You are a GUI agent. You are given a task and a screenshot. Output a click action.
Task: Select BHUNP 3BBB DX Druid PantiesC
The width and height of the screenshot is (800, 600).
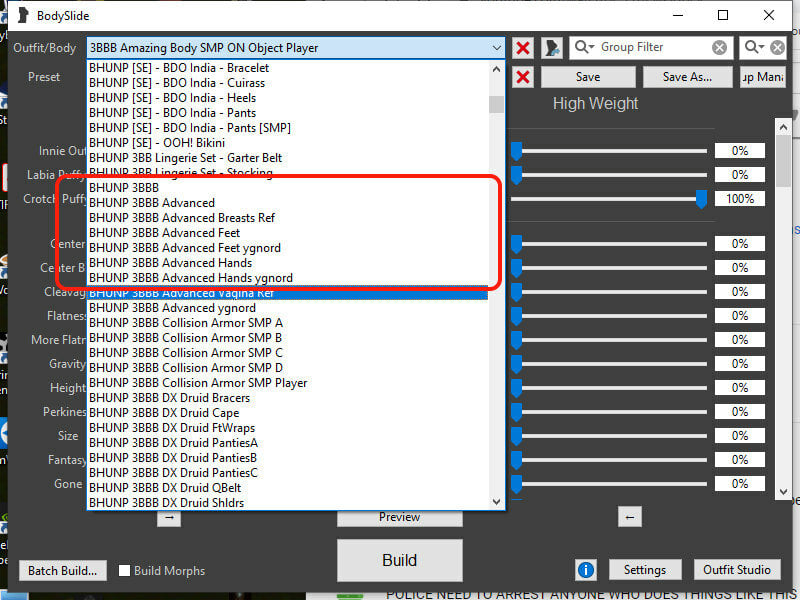(287, 473)
